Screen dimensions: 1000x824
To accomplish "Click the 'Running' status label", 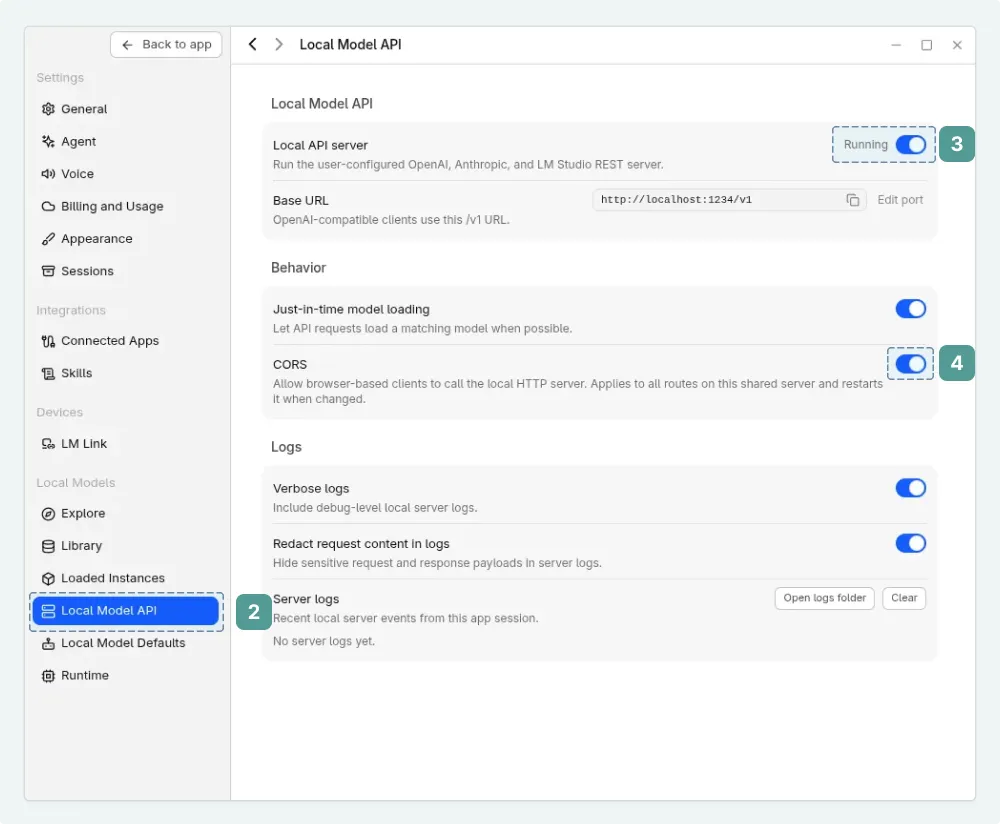I will 865,145.
